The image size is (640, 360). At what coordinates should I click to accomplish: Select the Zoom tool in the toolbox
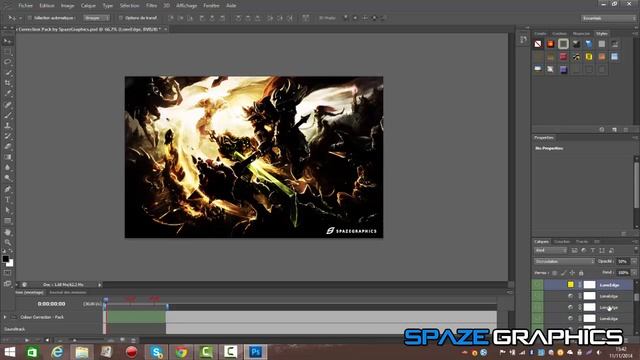click(x=8, y=242)
